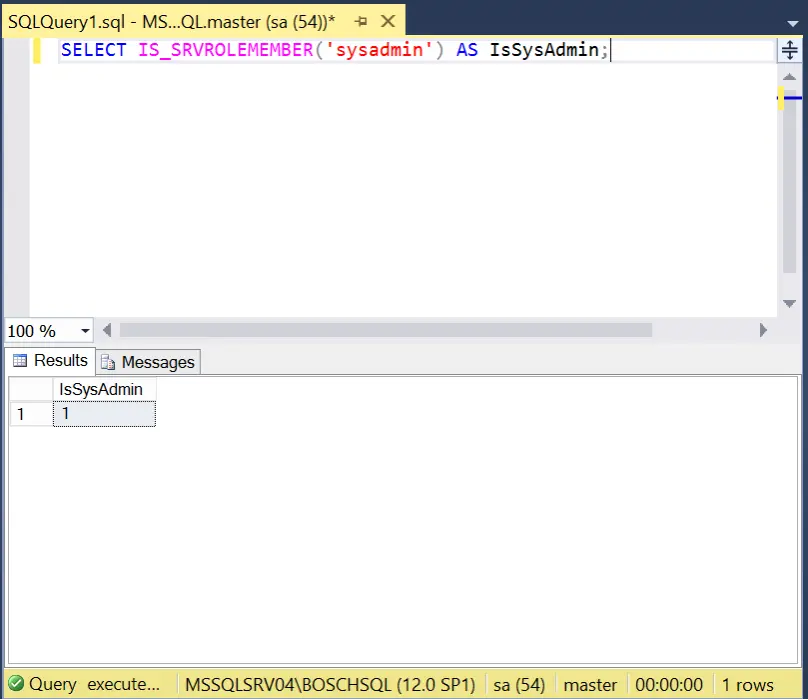Image resolution: width=808 pixels, height=700 pixels.
Task: Click the 1 rows status entry
Action: point(747,685)
